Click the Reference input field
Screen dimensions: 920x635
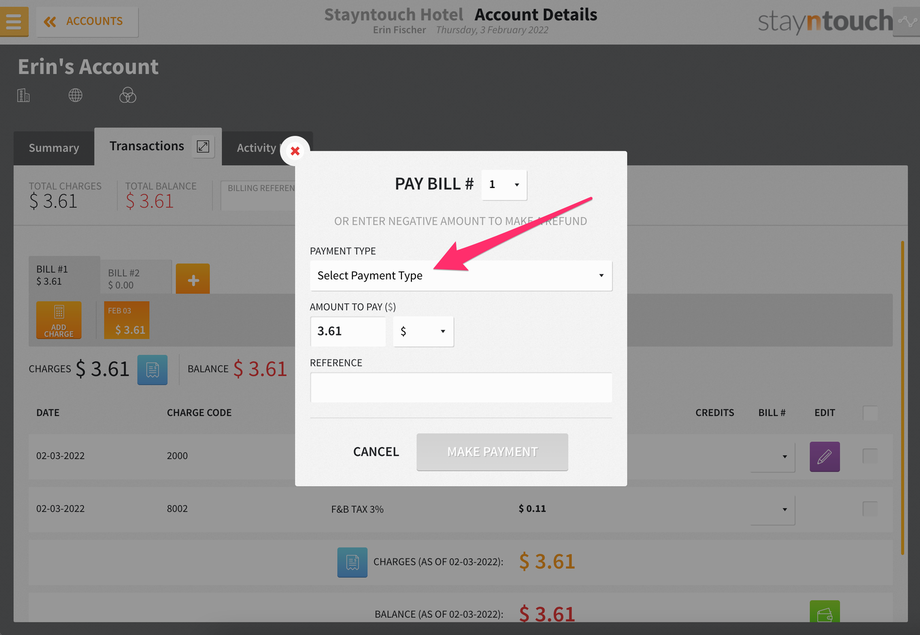(x=461, y=387)
